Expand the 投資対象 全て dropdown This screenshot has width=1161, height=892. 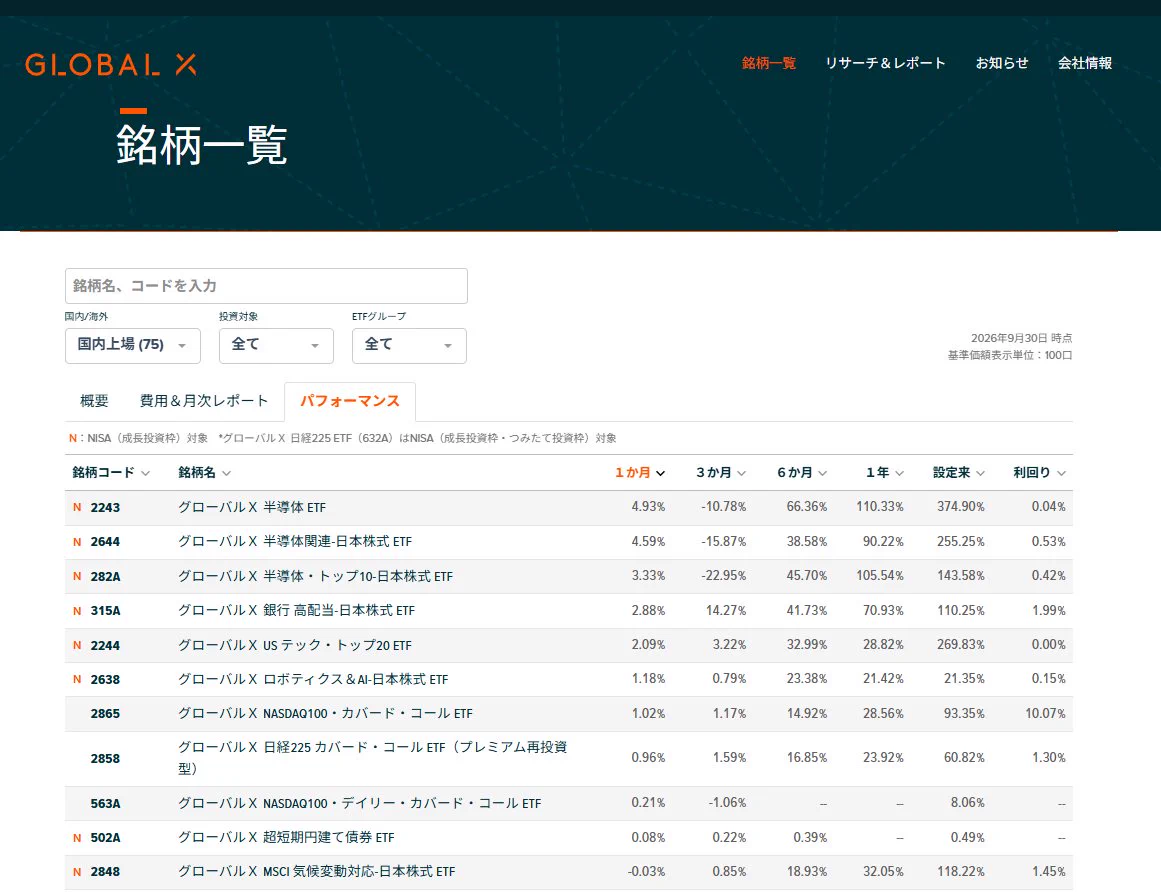coord(276,346)
